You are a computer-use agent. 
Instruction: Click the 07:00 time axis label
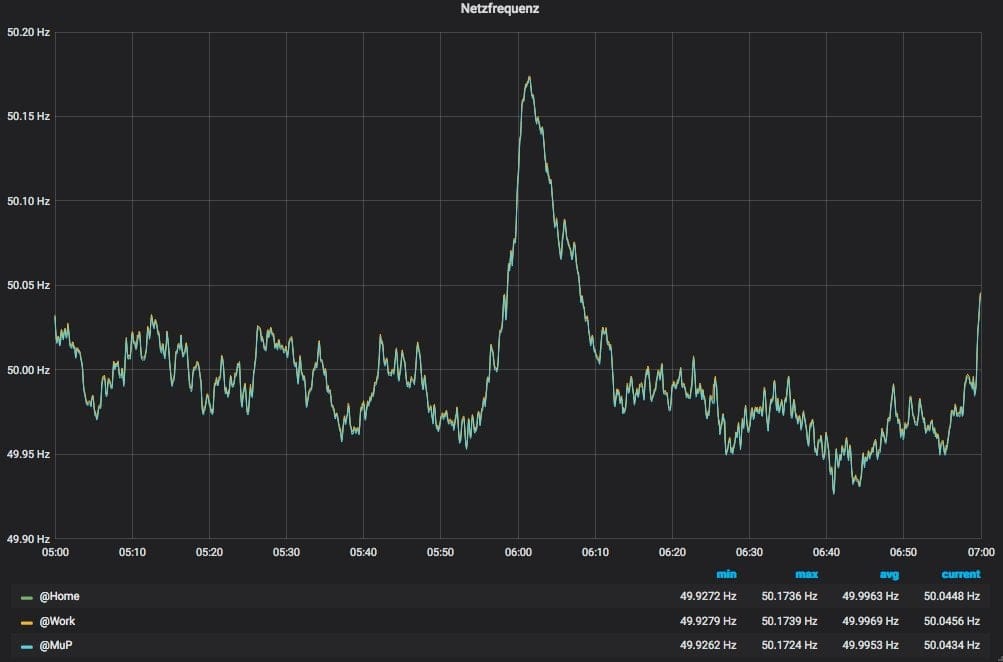980,552
